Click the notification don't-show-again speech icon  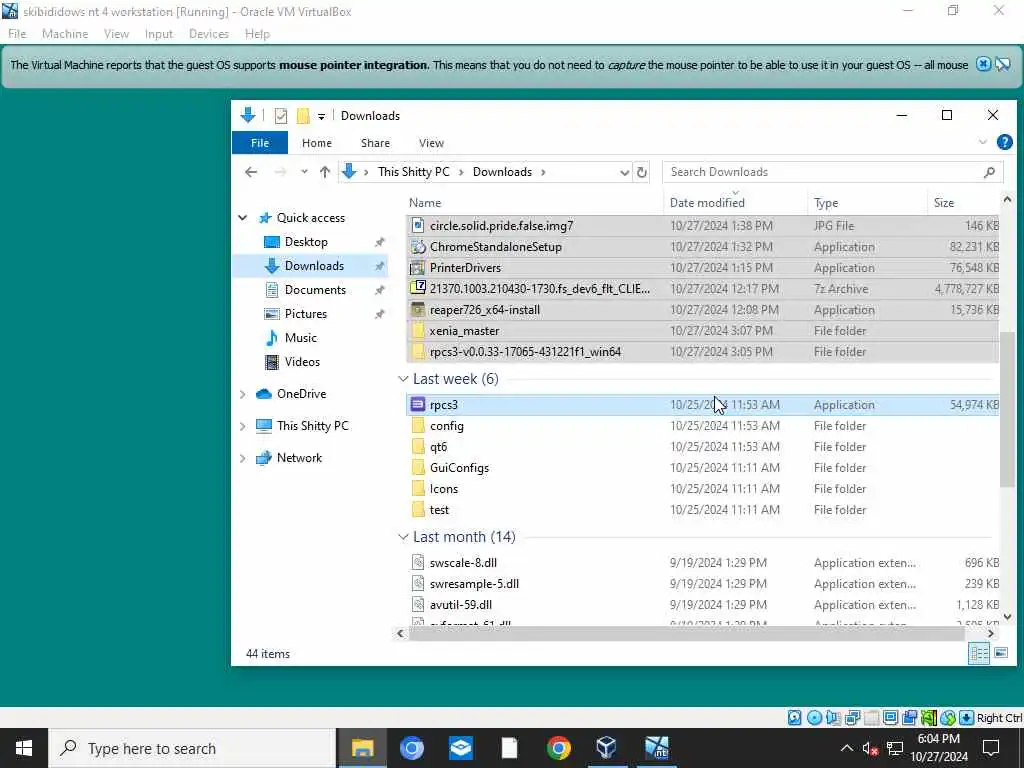(1003, 64)
